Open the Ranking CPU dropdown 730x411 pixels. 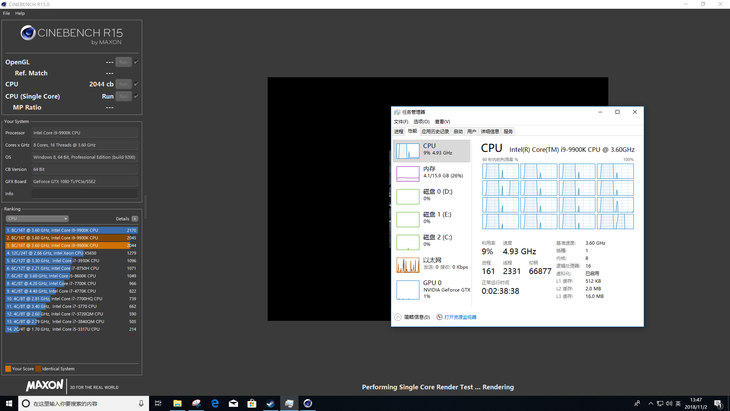37,219
